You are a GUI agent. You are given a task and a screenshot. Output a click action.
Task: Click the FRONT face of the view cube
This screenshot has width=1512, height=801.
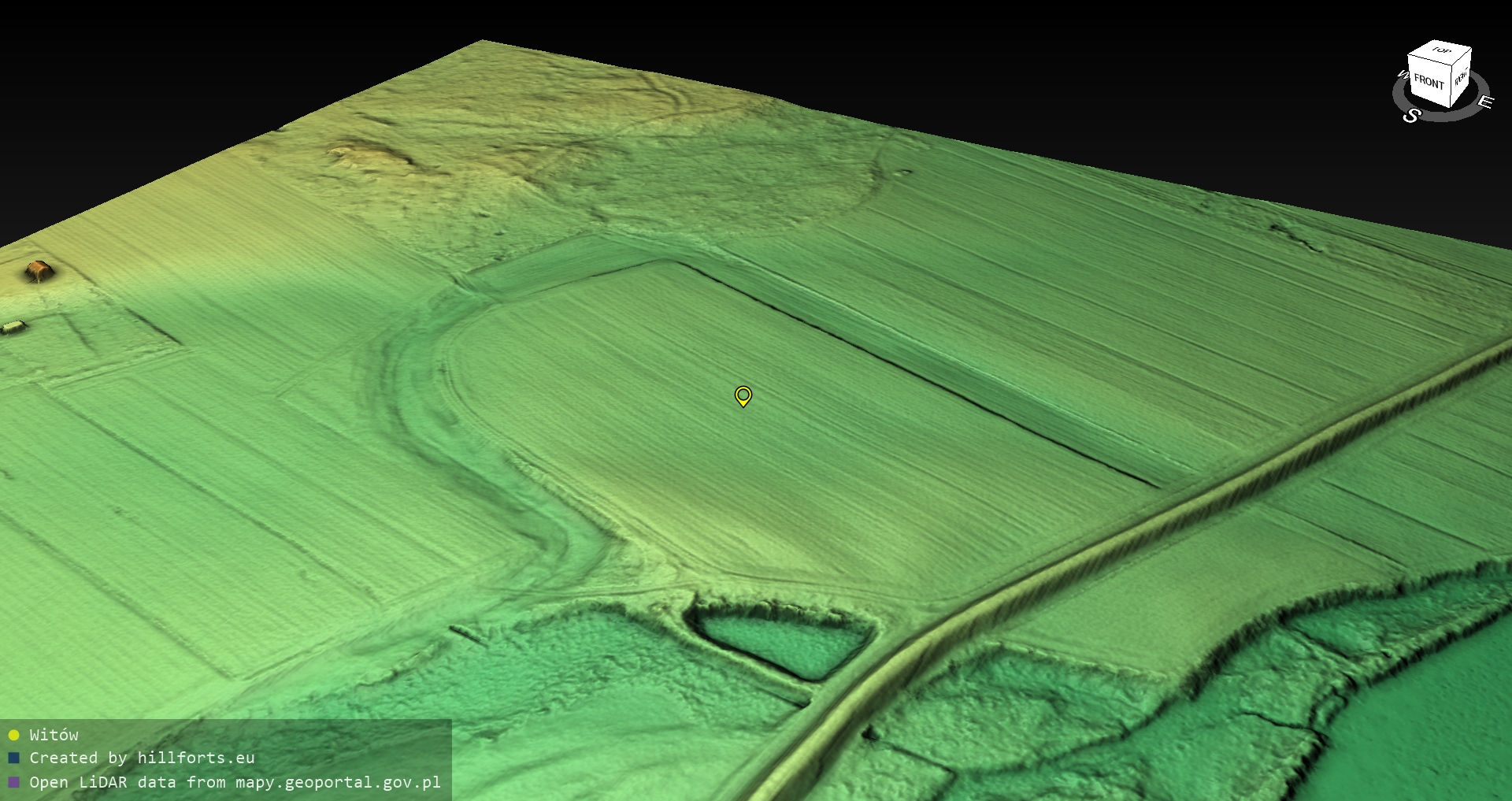[1428, 83]
